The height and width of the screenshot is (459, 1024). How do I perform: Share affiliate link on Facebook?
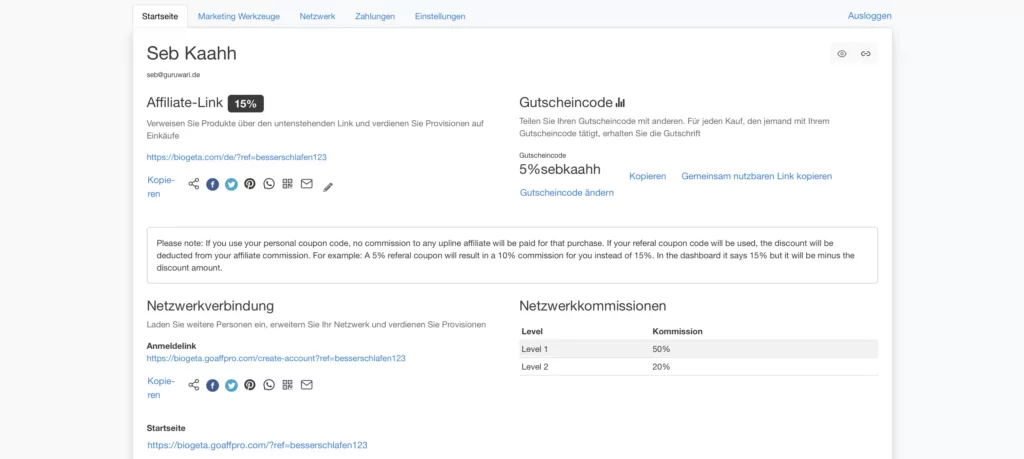(x=212, y=184)
